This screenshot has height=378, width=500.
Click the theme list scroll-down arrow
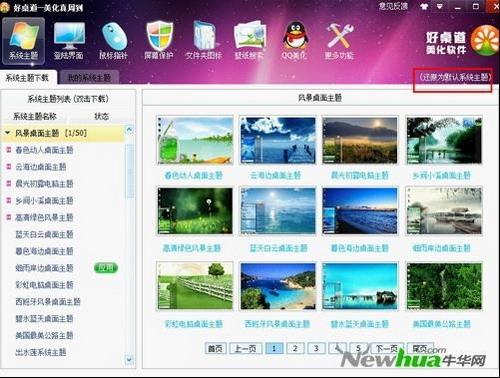[x=129, y=360]
